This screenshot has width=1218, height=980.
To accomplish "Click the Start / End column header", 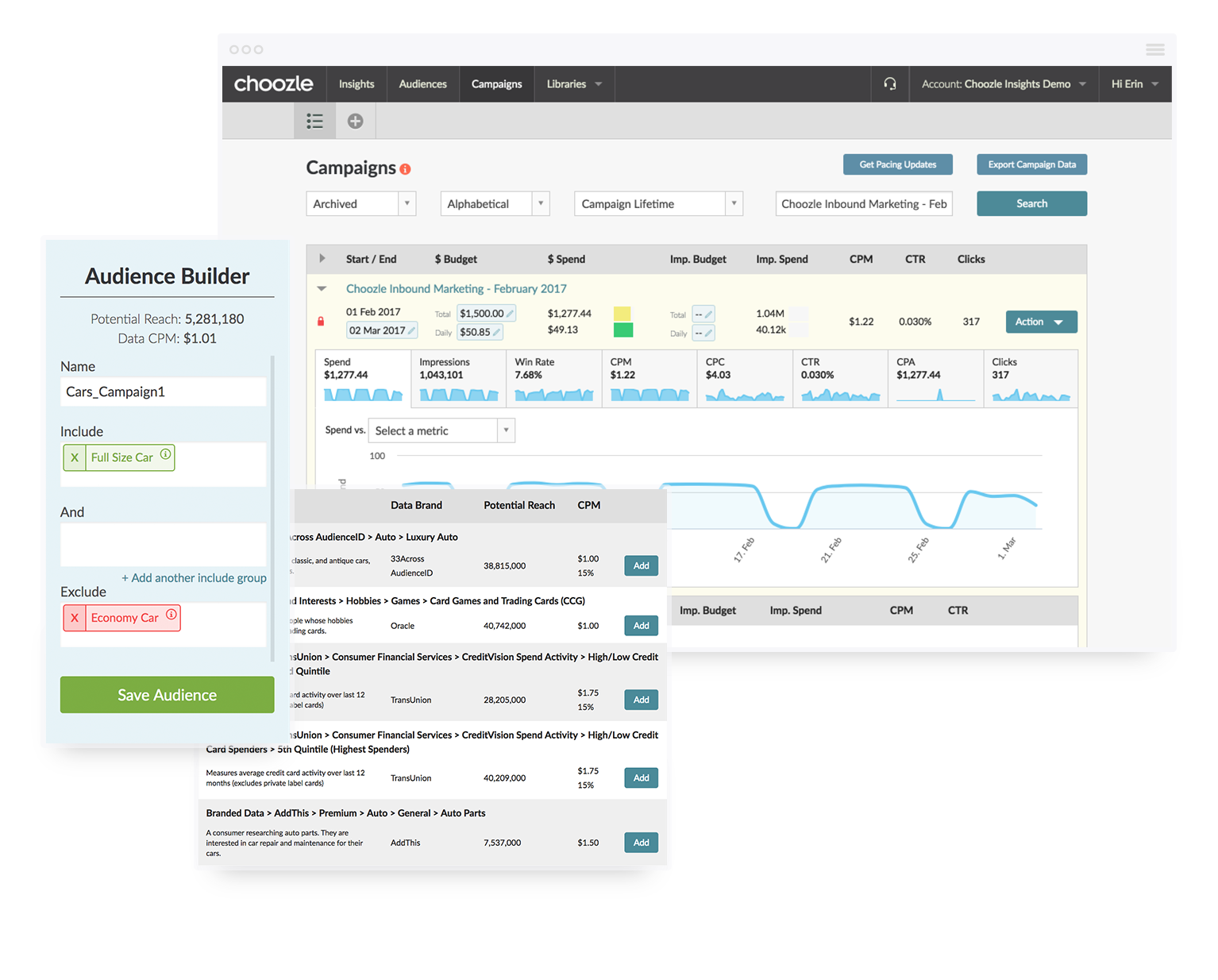I will click(x=371, y=259).
